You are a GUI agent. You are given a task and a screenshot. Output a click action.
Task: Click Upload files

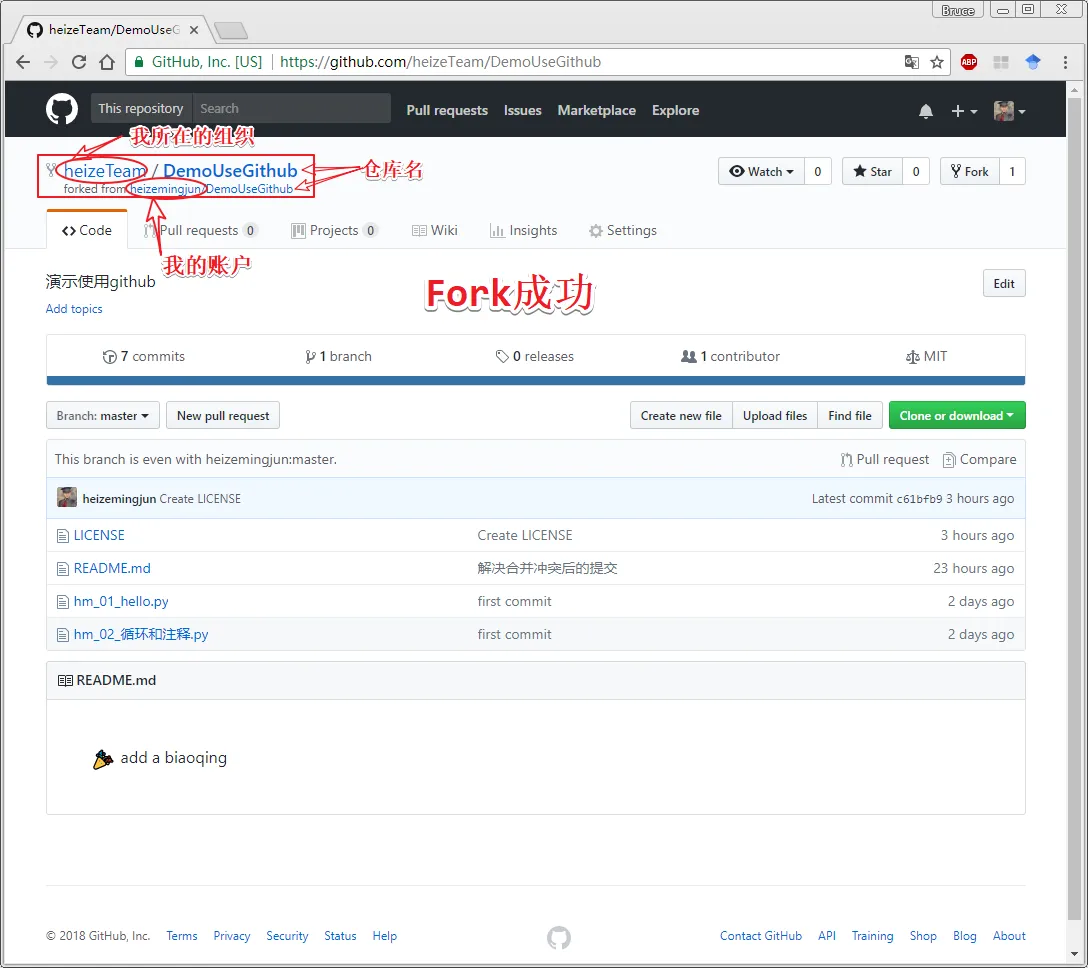[775, 416]
